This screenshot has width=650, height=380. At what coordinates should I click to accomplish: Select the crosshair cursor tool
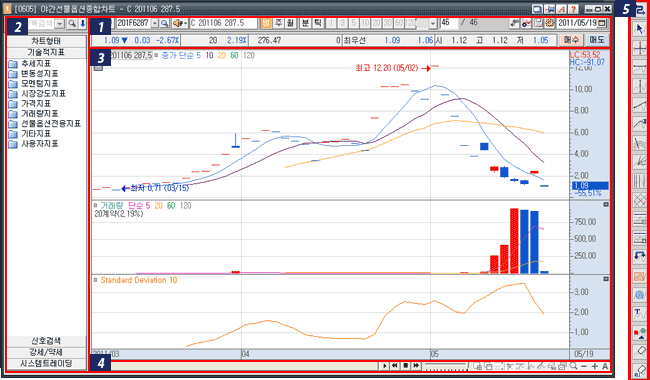(640, 48)
